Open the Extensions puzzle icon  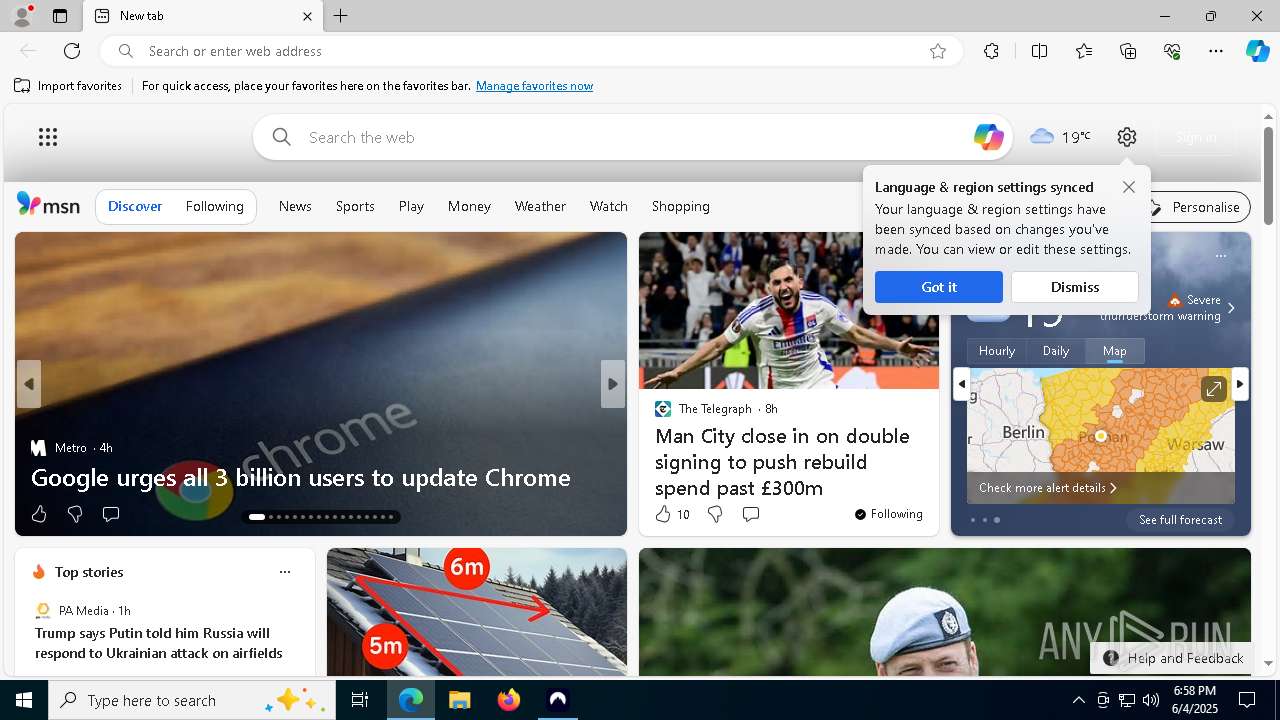click(991, 51)
